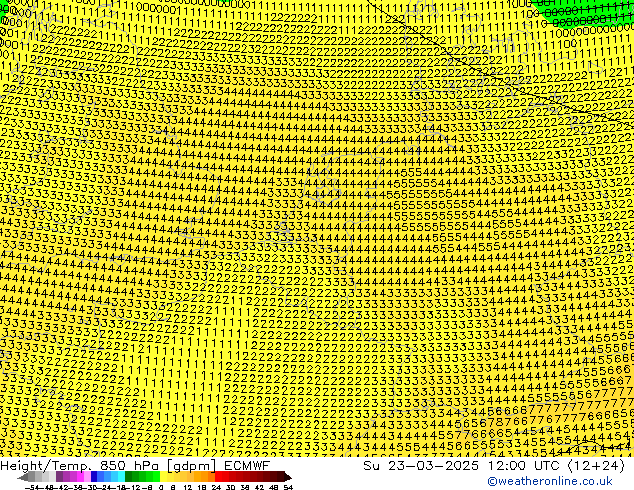Click the gray segment of the temperature scale
634x490 pixels.
[x=36, y=477]
